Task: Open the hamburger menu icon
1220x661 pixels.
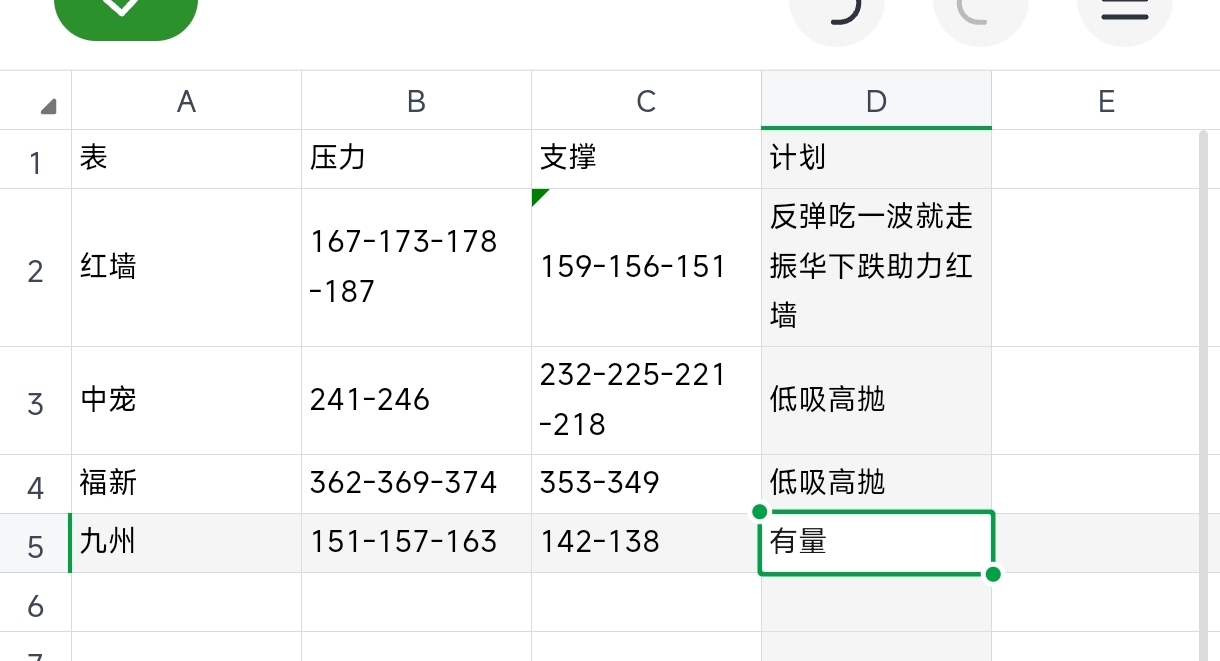Action: pyautogui.click(x=1124, y=14)
